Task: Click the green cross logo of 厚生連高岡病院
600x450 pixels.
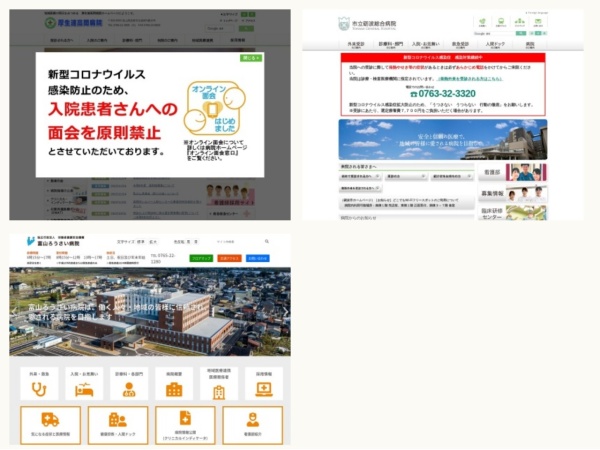Action: click(50, 23)
